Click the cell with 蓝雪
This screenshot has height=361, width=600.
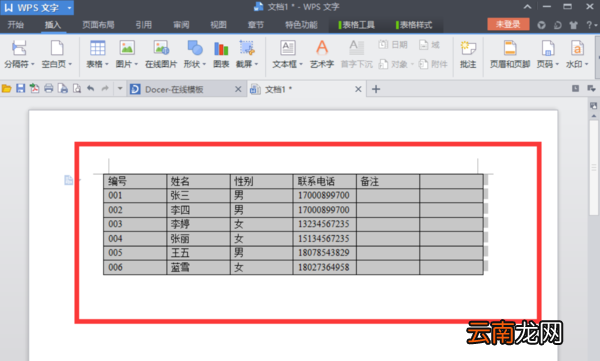click(x=198, y=267)
